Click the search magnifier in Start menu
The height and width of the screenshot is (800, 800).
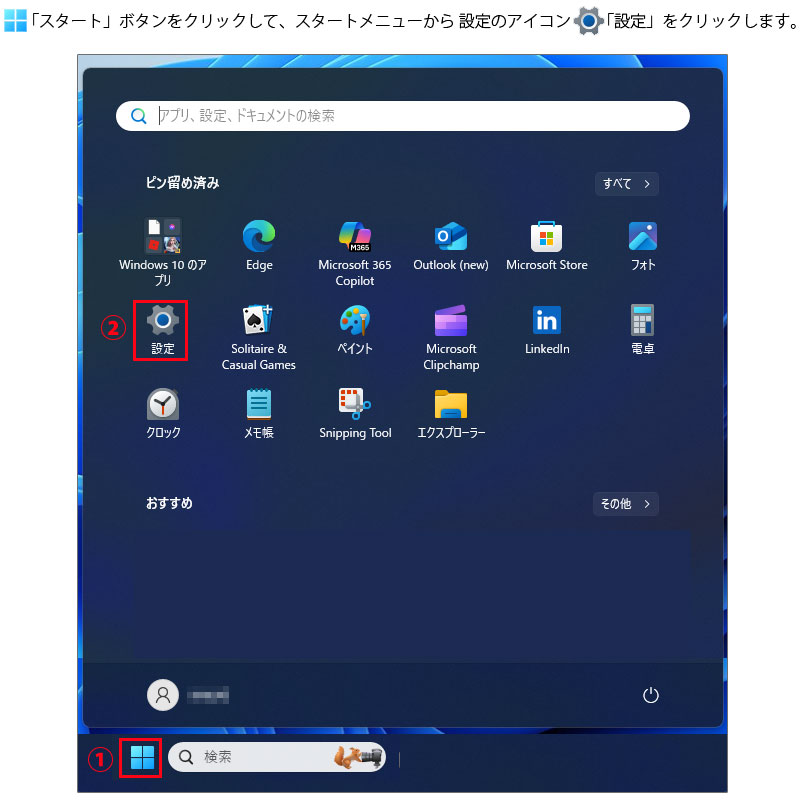pos(138,116)
